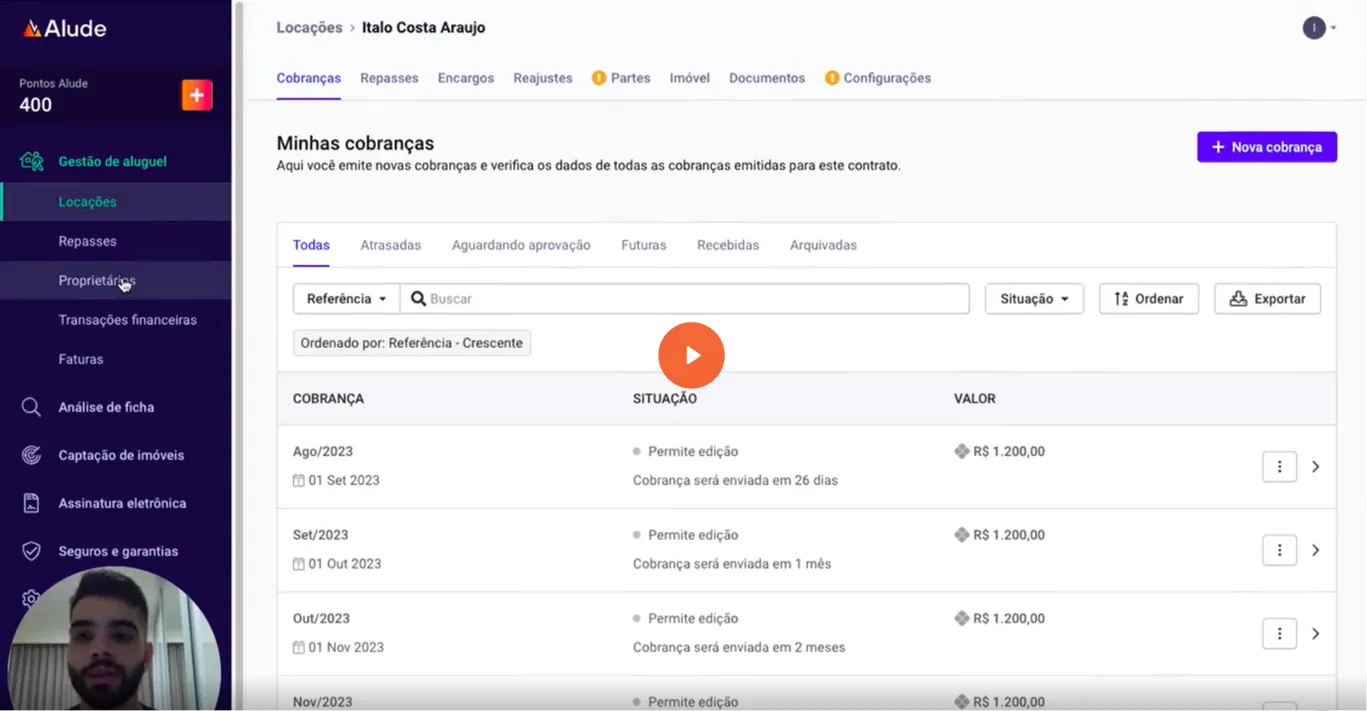Click the SITUAÇÃO column header
The height and width of the screenshot is (711, 1367).
point(665,399)
